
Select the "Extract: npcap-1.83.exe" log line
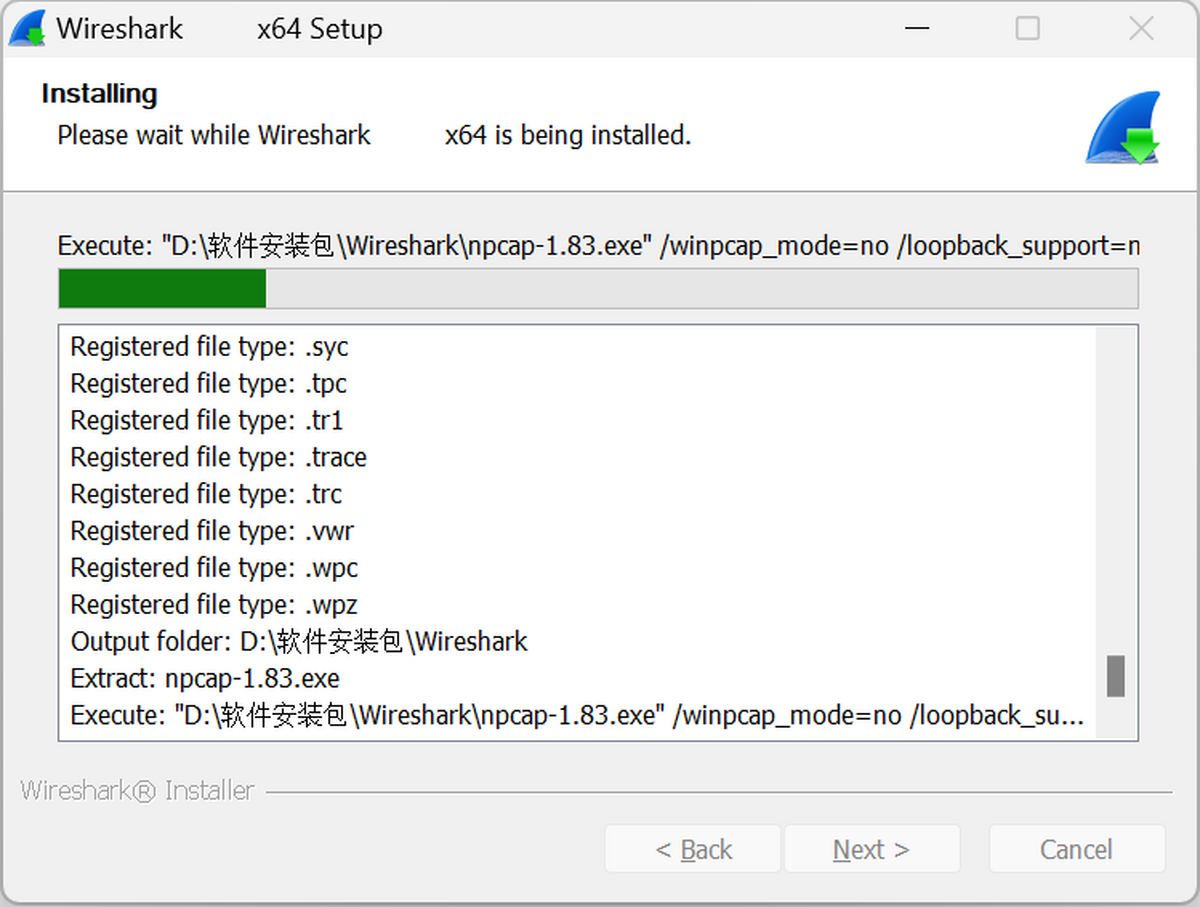(x=205, y=679)
